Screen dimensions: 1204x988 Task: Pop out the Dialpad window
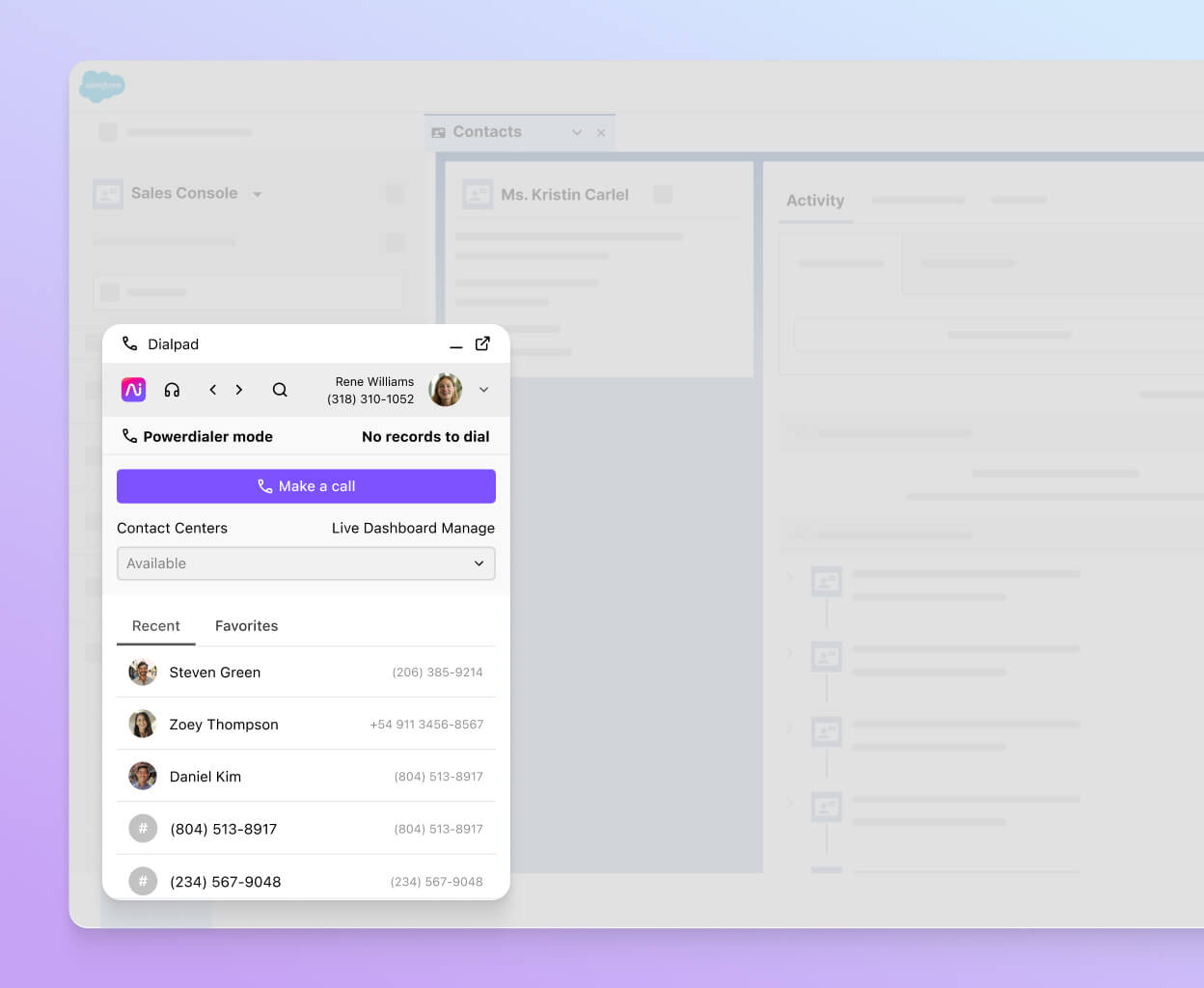pyautogui.click(x=482, y=343)
